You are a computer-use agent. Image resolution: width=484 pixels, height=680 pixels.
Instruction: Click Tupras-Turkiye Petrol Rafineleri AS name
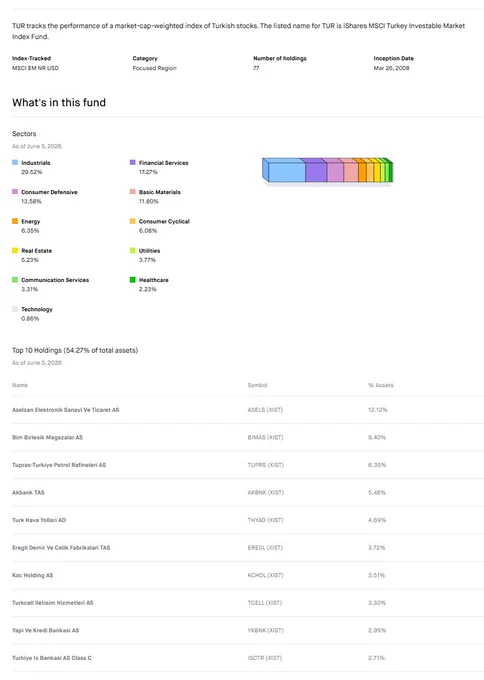(x=59, y=465)
